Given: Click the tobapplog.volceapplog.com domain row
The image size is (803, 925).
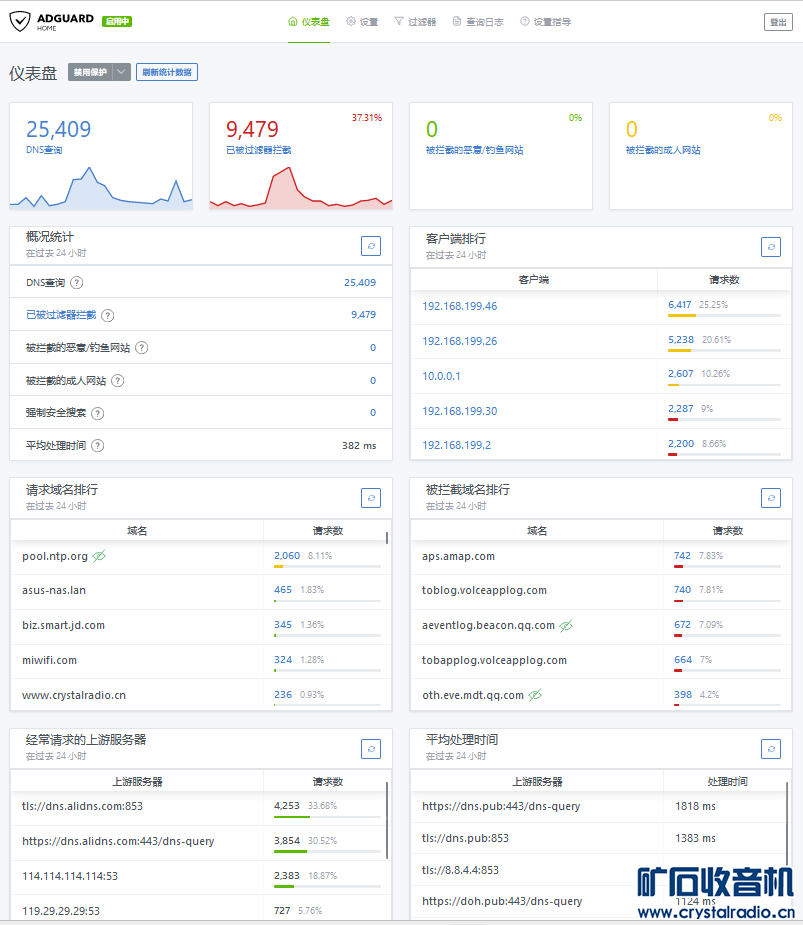Looking at the screenshot, I should click(x=601, y=660).
